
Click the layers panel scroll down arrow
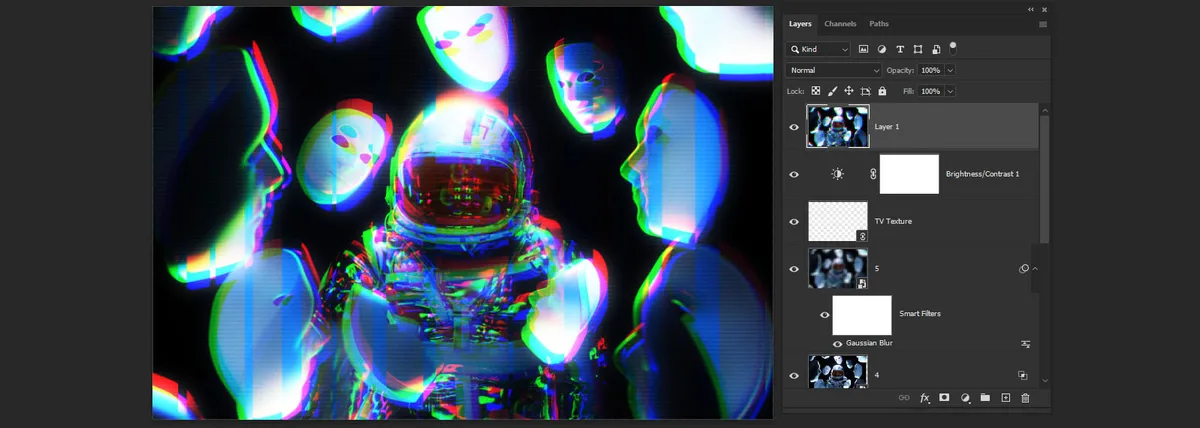click(x=1045, y=381)
